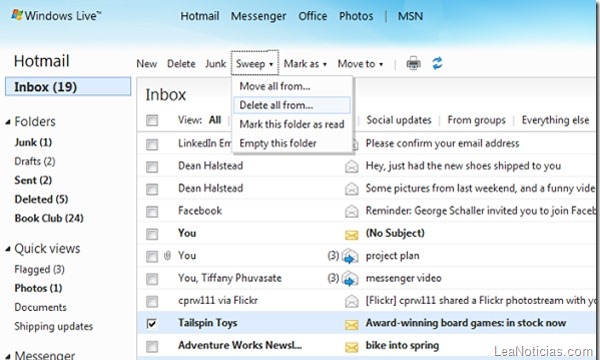Open the Sent (2) folder
Image resolution: width=600 pixels, height=360 pixels.
pyautogui.click(x=33, y=180)
